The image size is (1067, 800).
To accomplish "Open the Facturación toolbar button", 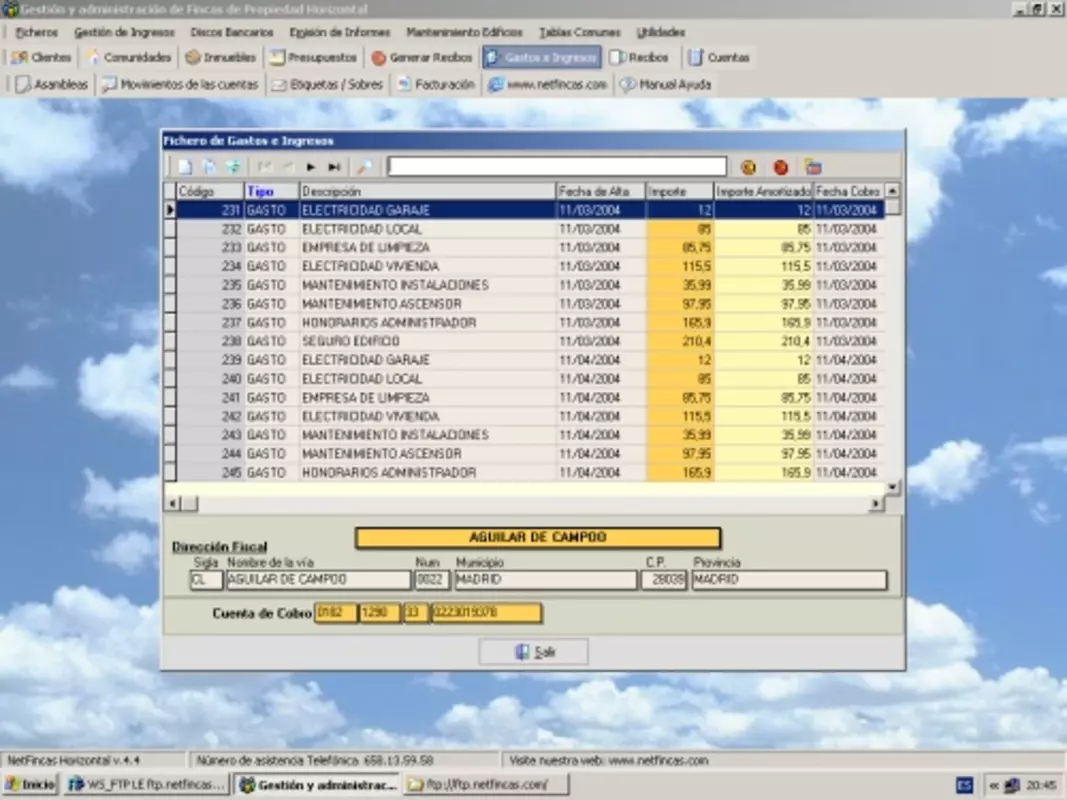I will pos(436,84).
